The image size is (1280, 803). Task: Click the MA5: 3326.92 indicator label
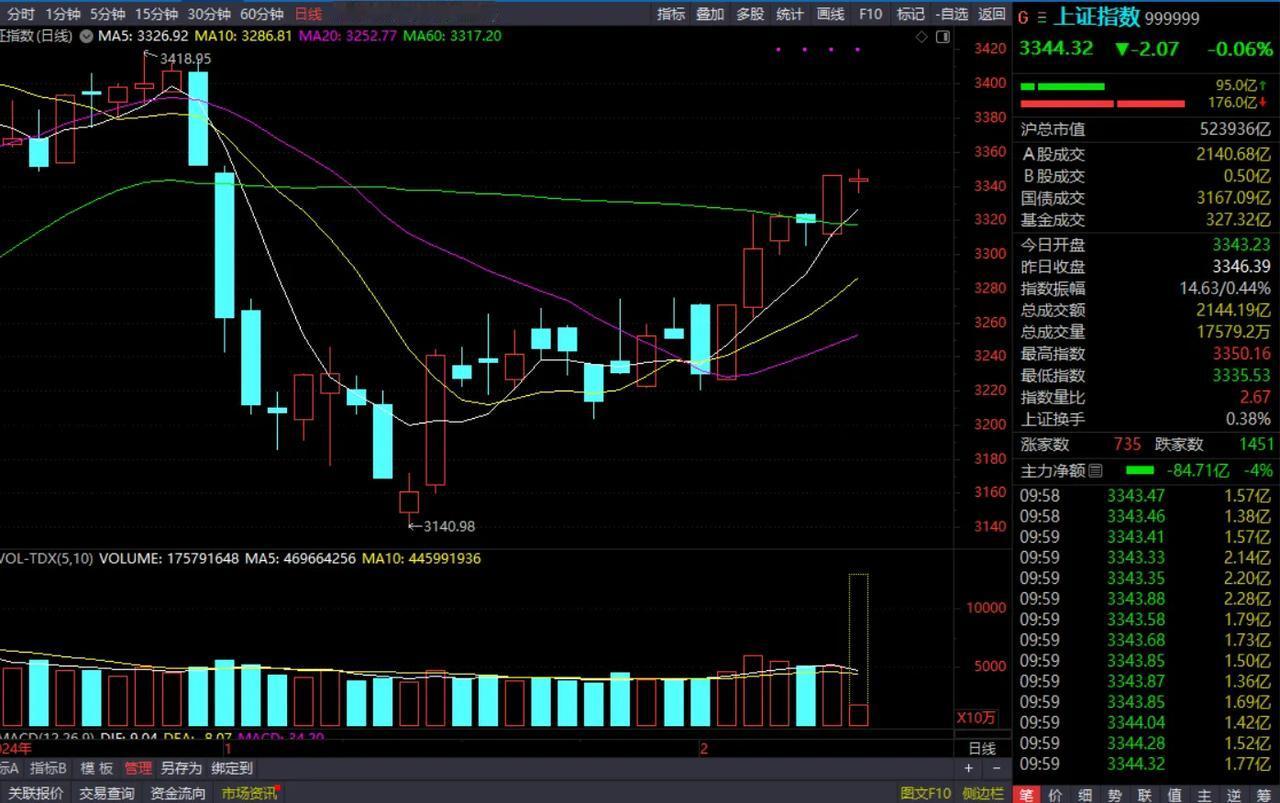(143, 36)
